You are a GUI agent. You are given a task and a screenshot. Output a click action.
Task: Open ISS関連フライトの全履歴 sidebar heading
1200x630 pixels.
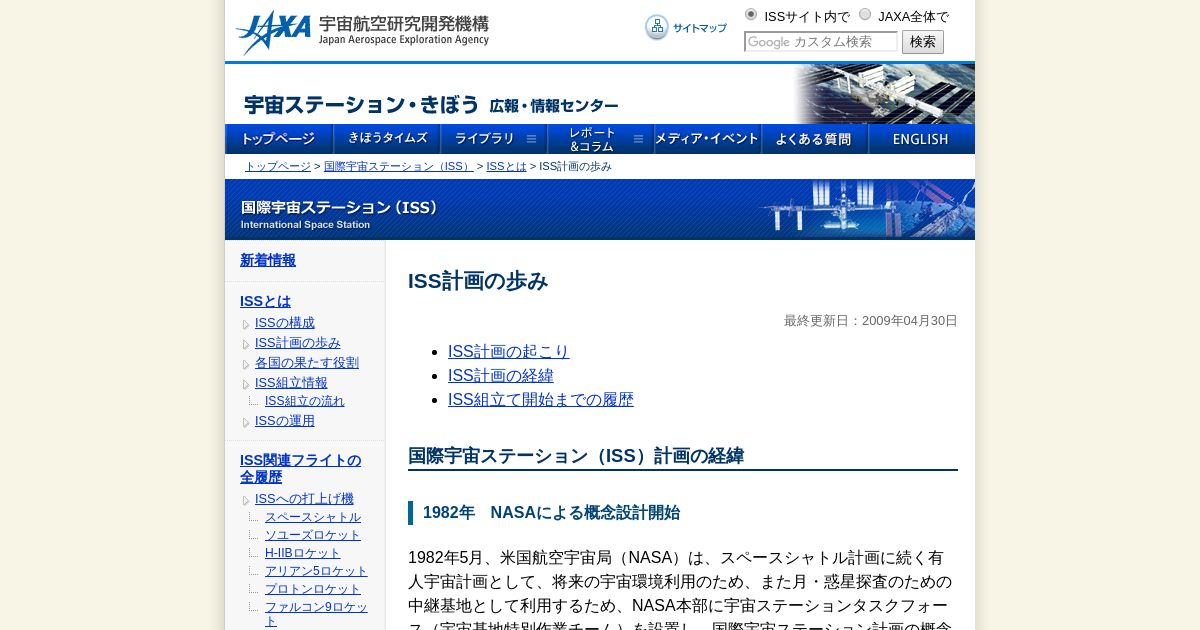click(300, 469)
